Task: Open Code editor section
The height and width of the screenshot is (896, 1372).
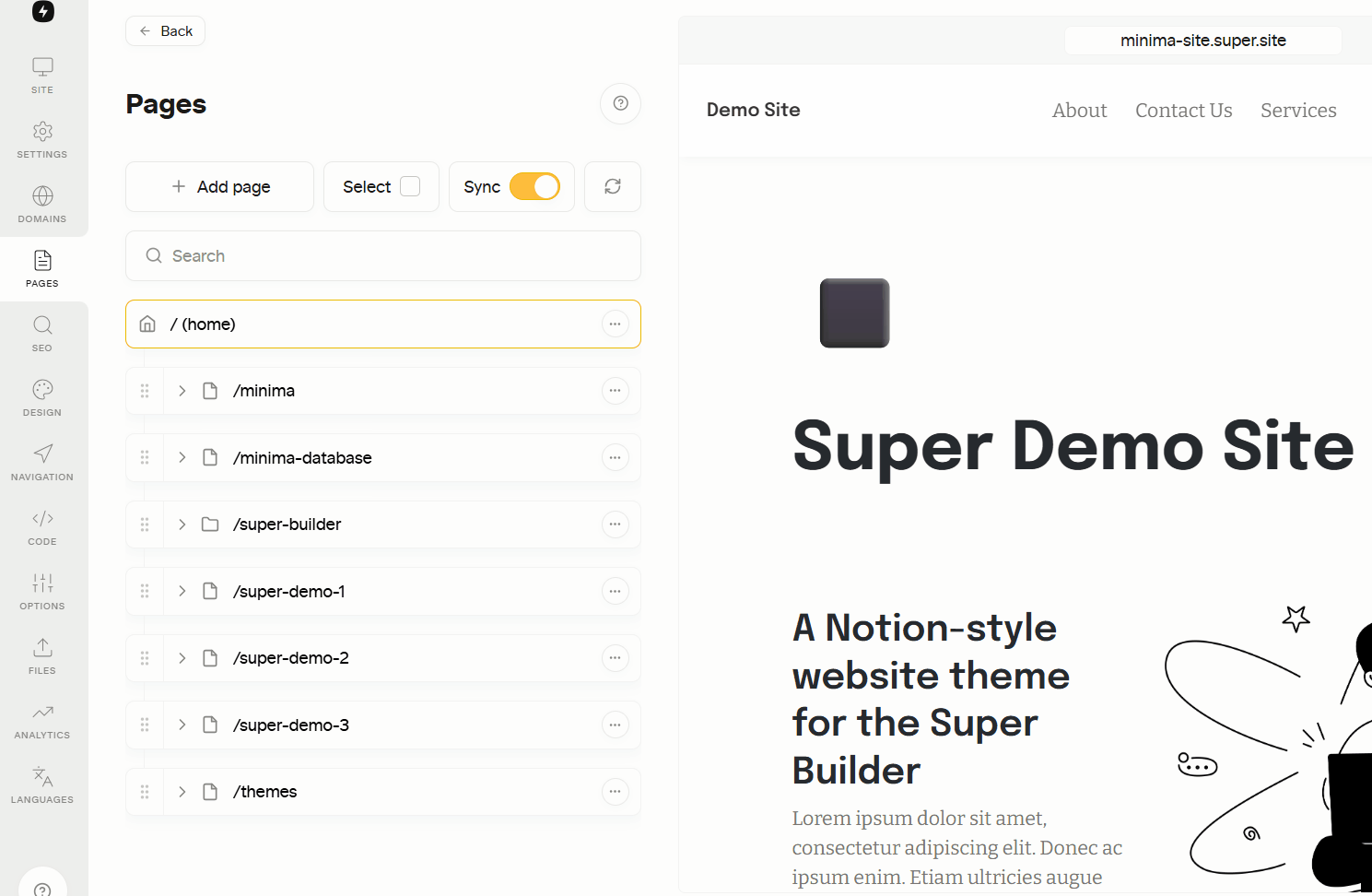Action: pos(42,527)
